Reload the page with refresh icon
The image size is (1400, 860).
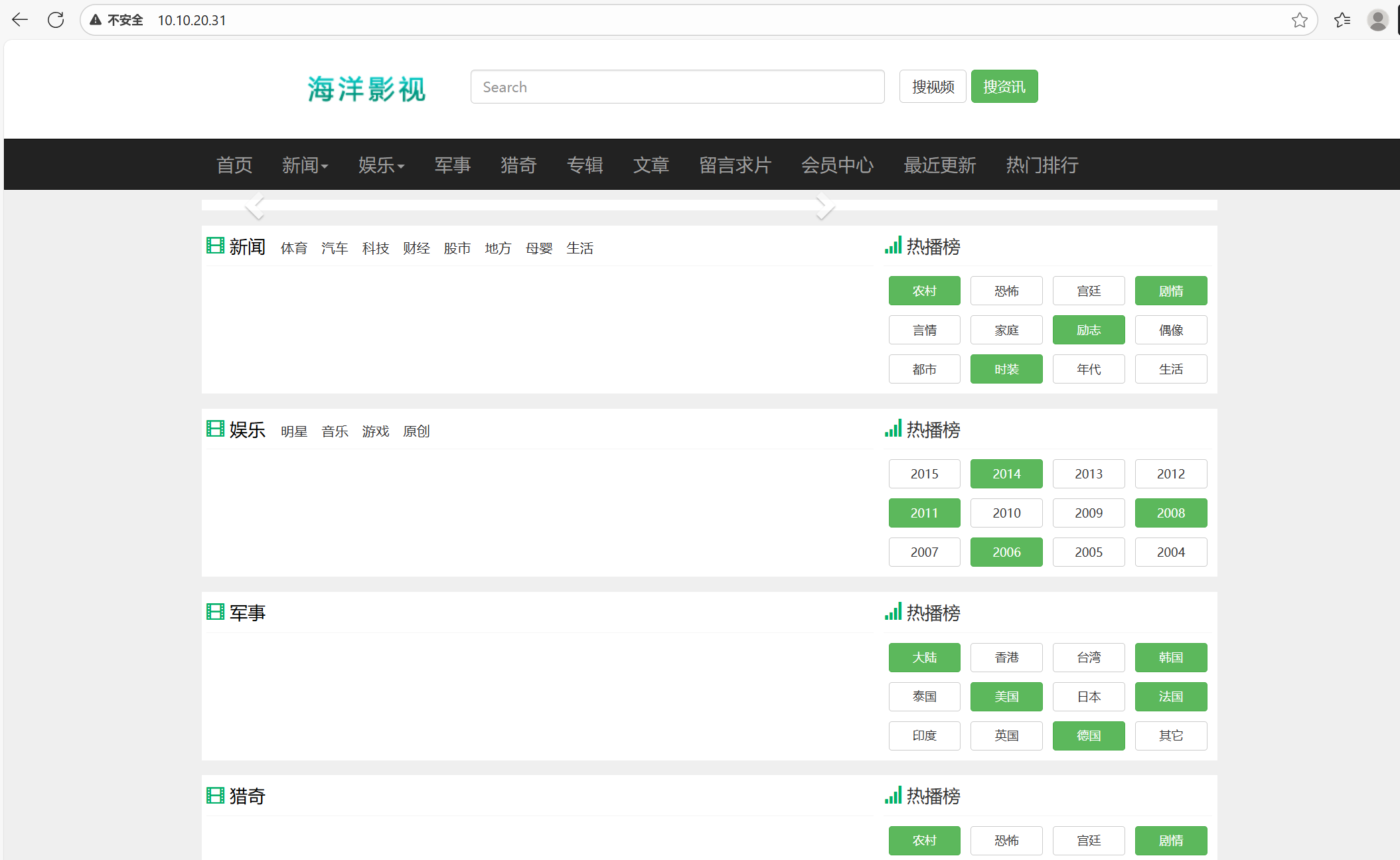(x=56, y=20)
